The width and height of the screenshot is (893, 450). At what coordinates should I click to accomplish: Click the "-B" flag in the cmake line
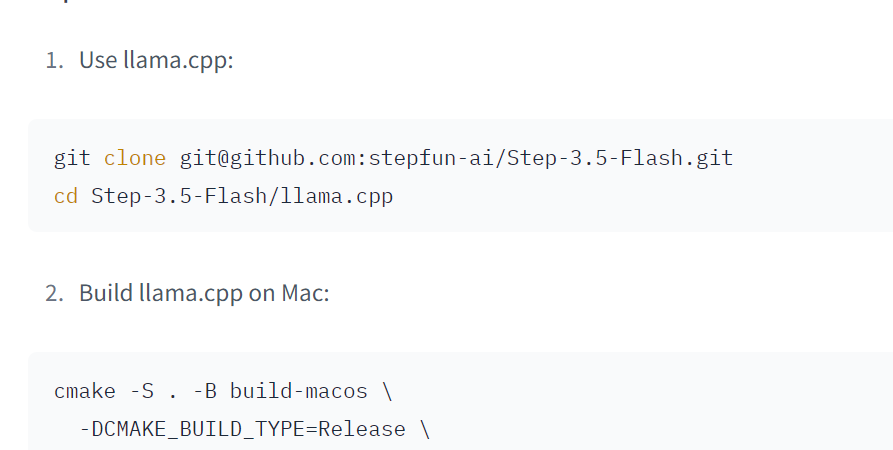204,391
